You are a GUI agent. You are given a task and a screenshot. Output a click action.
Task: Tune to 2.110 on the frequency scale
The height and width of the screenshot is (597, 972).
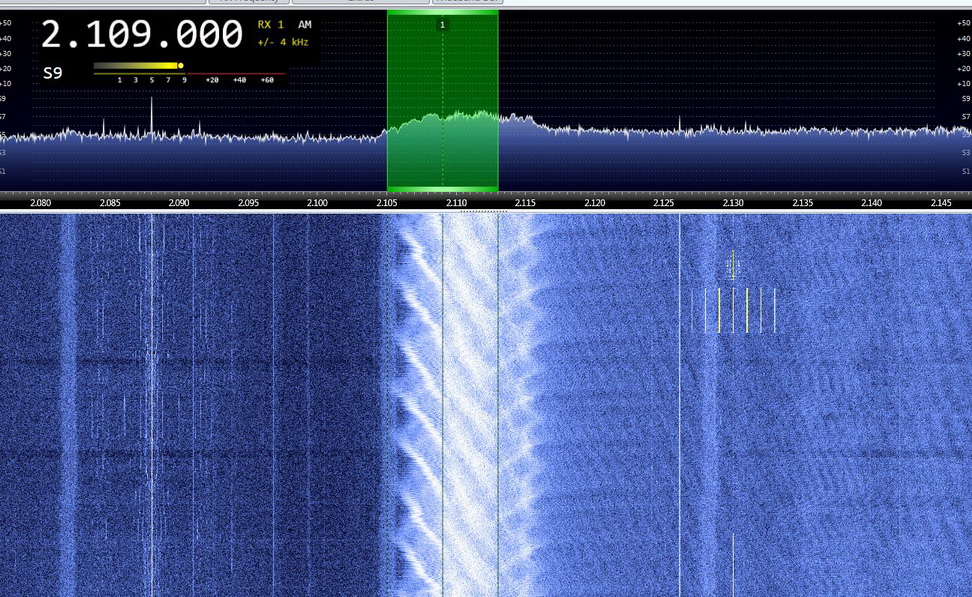(x=456, y=203)
